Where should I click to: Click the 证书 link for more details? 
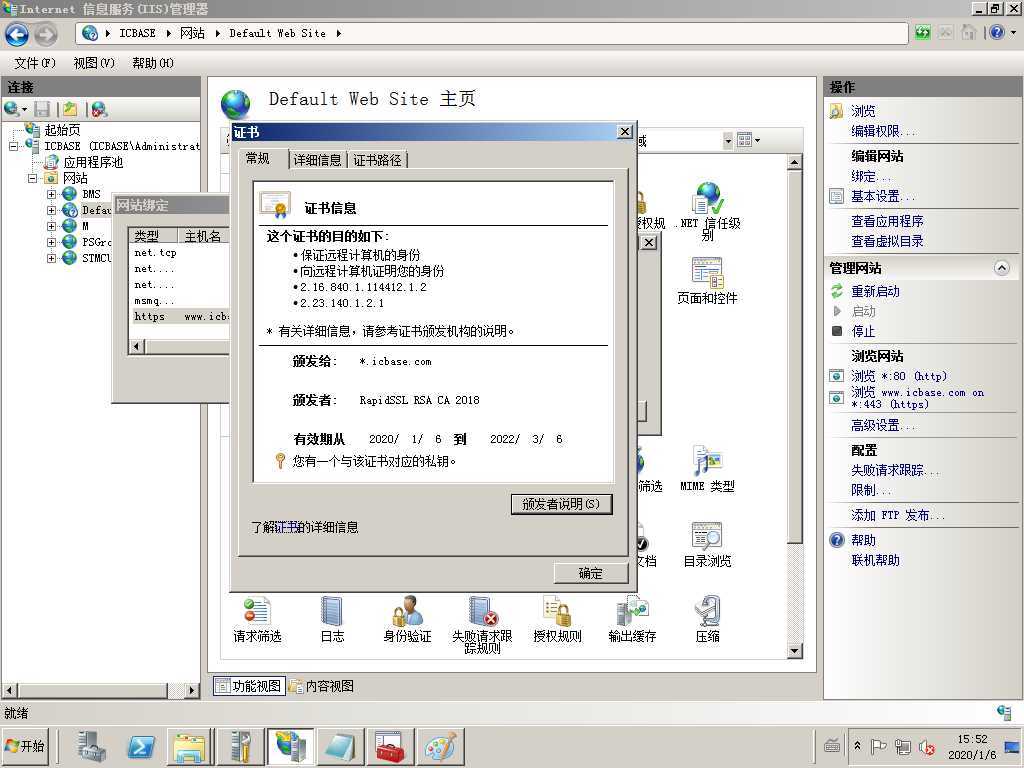(287, 527)
